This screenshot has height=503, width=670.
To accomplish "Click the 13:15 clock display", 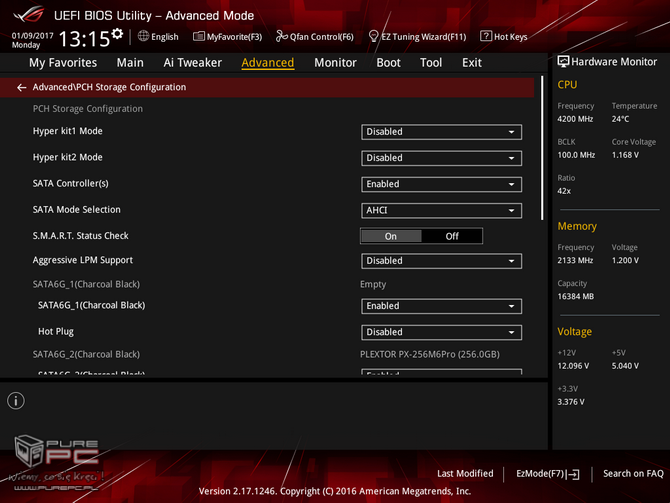I will pyautogui.click(x=84, y=39).
